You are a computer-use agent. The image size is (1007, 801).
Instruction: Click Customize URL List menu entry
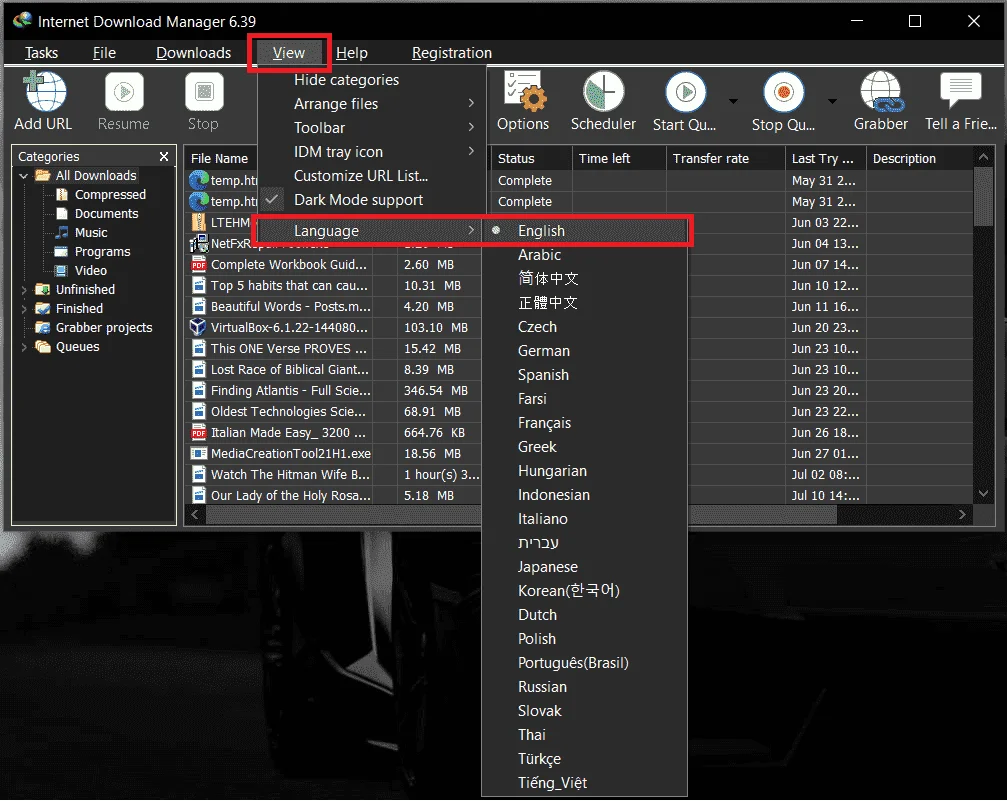pos(371,176)
